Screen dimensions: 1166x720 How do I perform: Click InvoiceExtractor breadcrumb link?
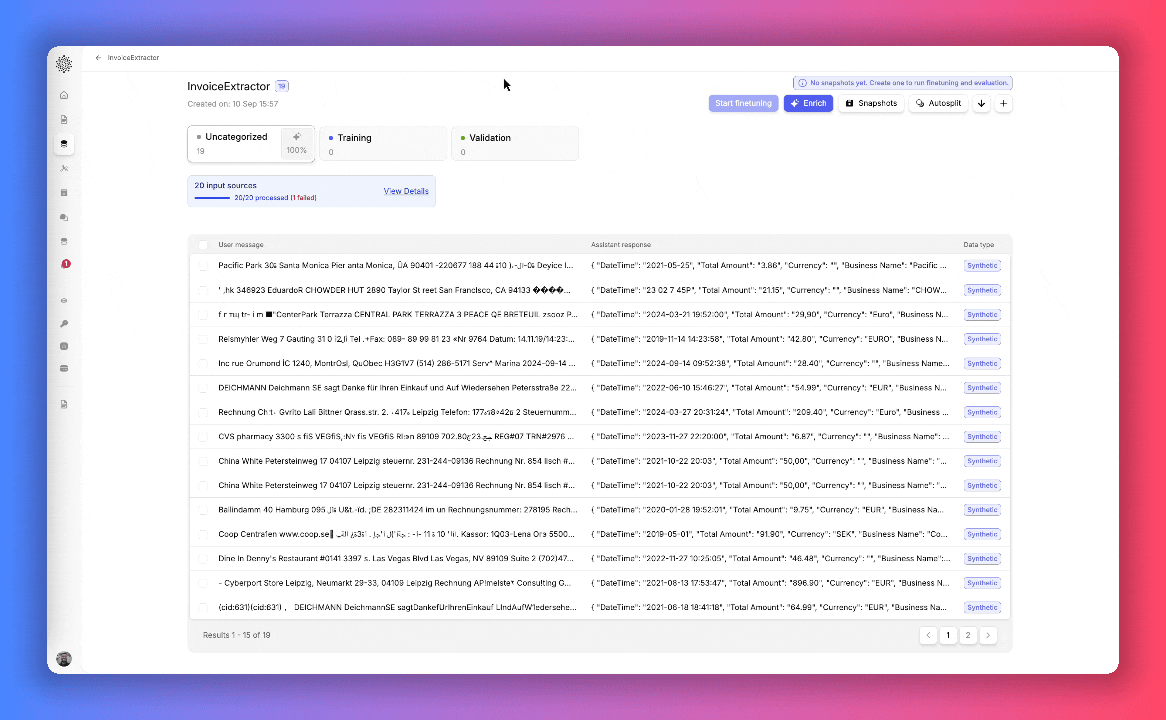click(x=133, y=57)
